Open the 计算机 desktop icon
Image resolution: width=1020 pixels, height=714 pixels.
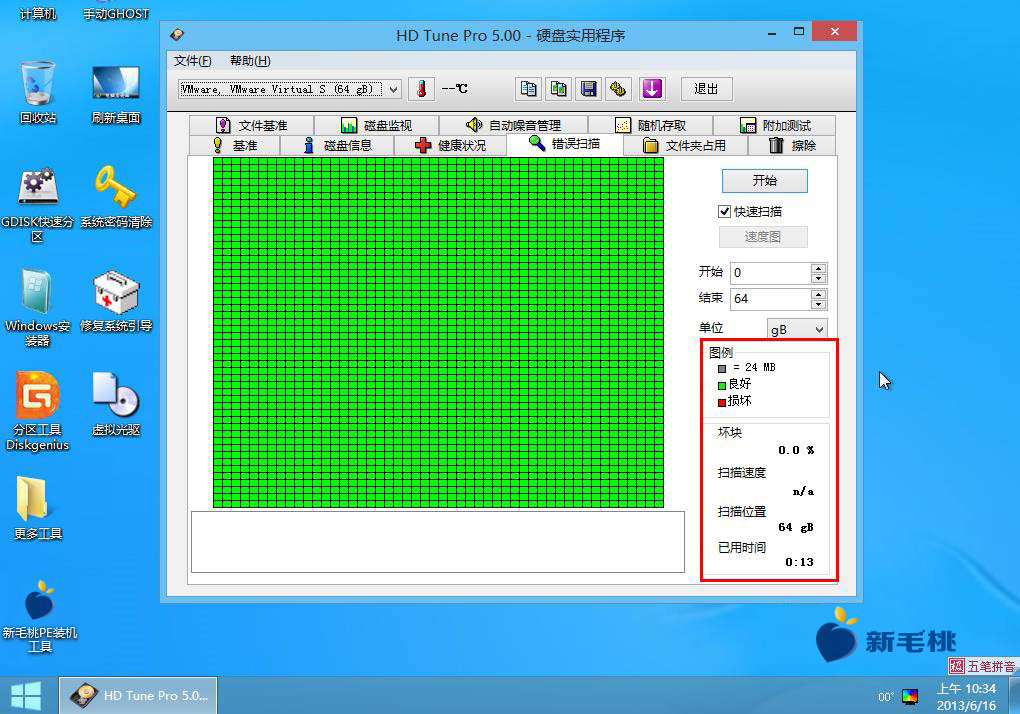click(x=38, y=12)
